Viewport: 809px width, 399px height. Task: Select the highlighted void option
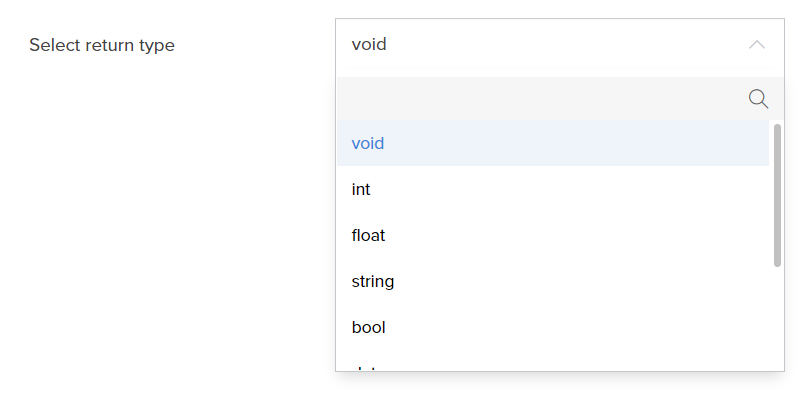pos(368,143)
